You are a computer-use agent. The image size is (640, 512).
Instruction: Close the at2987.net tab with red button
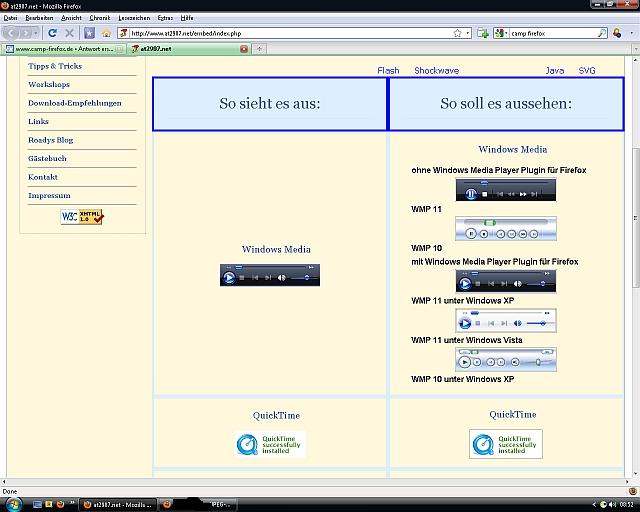[x=244, y=49]
